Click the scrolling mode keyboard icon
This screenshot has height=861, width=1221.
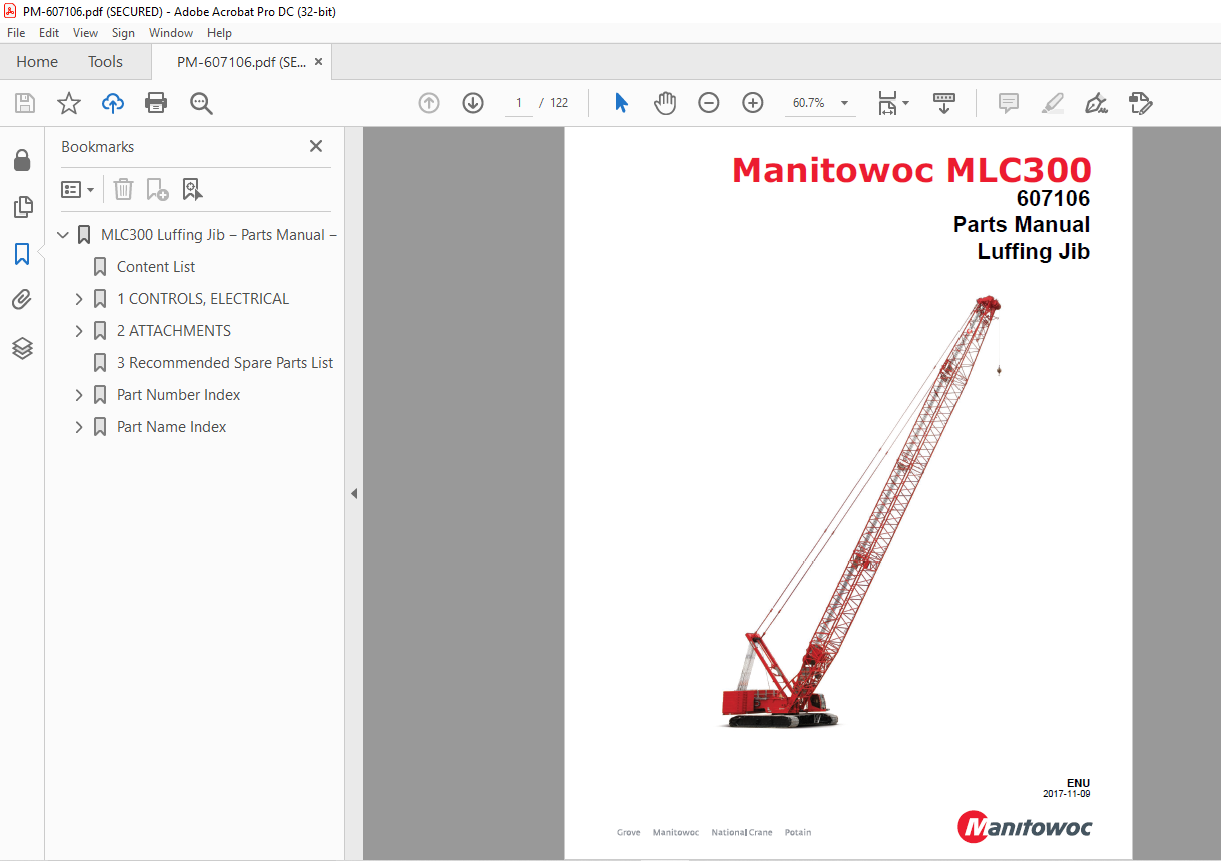pyautogui.click(x=944, y=103)
